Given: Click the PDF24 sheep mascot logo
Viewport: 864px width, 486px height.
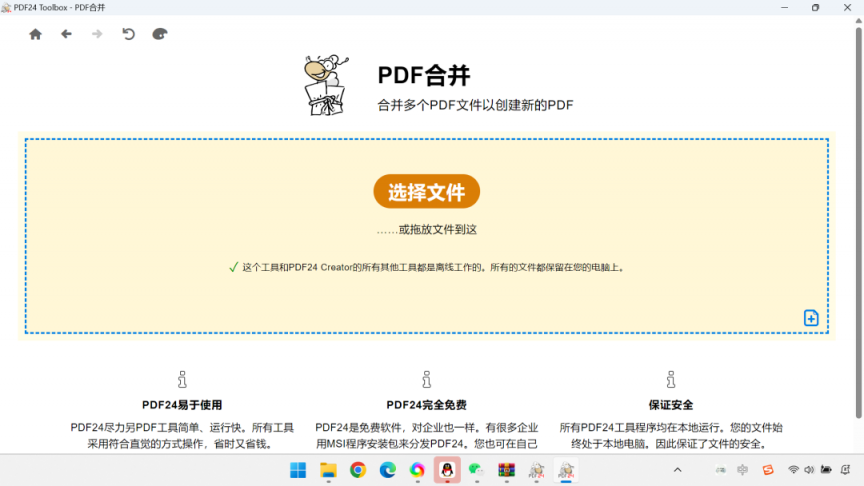Looking at the screenshot, I should click(x=325, y=85).
